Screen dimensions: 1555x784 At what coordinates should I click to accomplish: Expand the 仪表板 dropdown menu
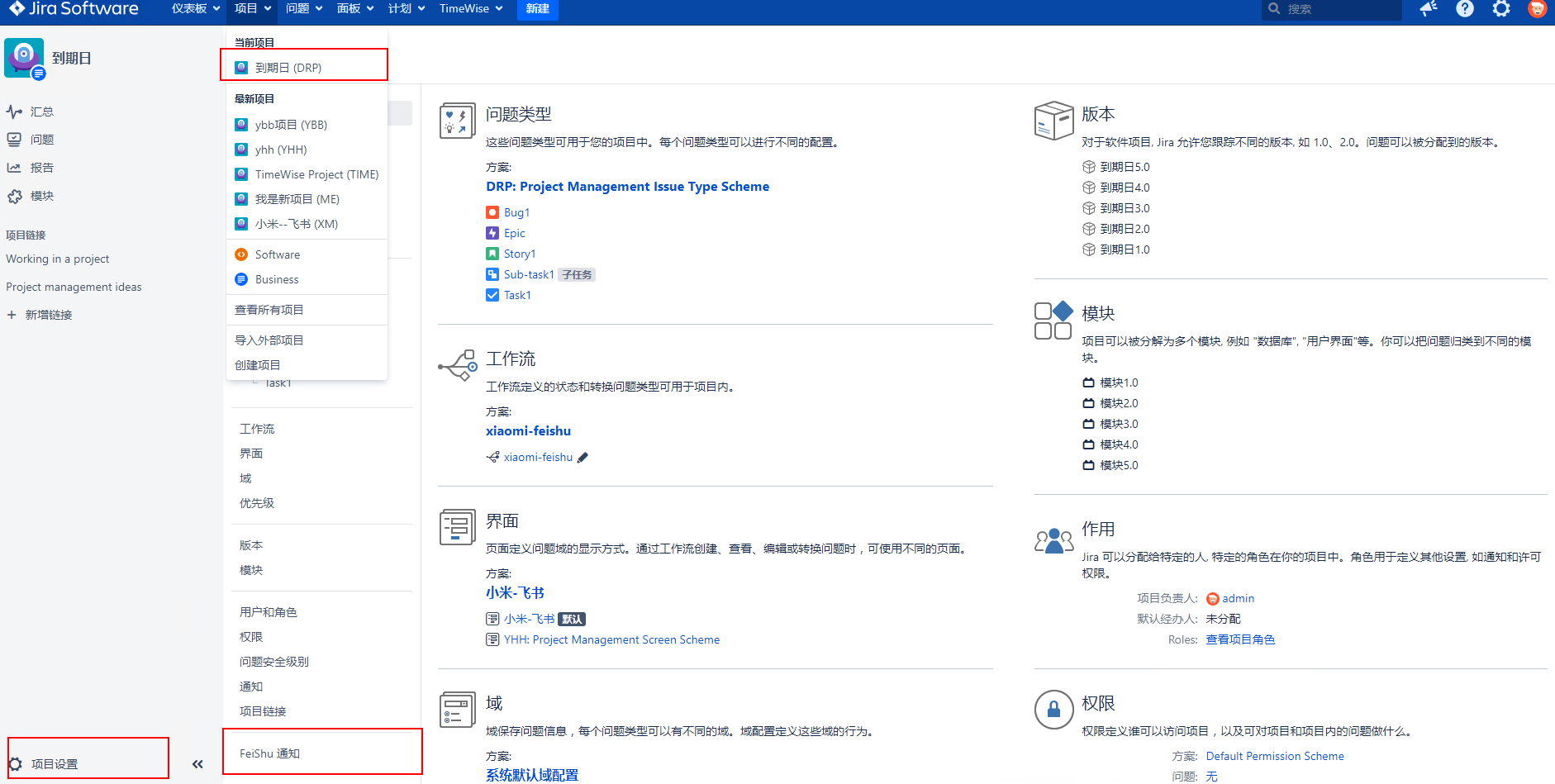[x=196, y=9]
